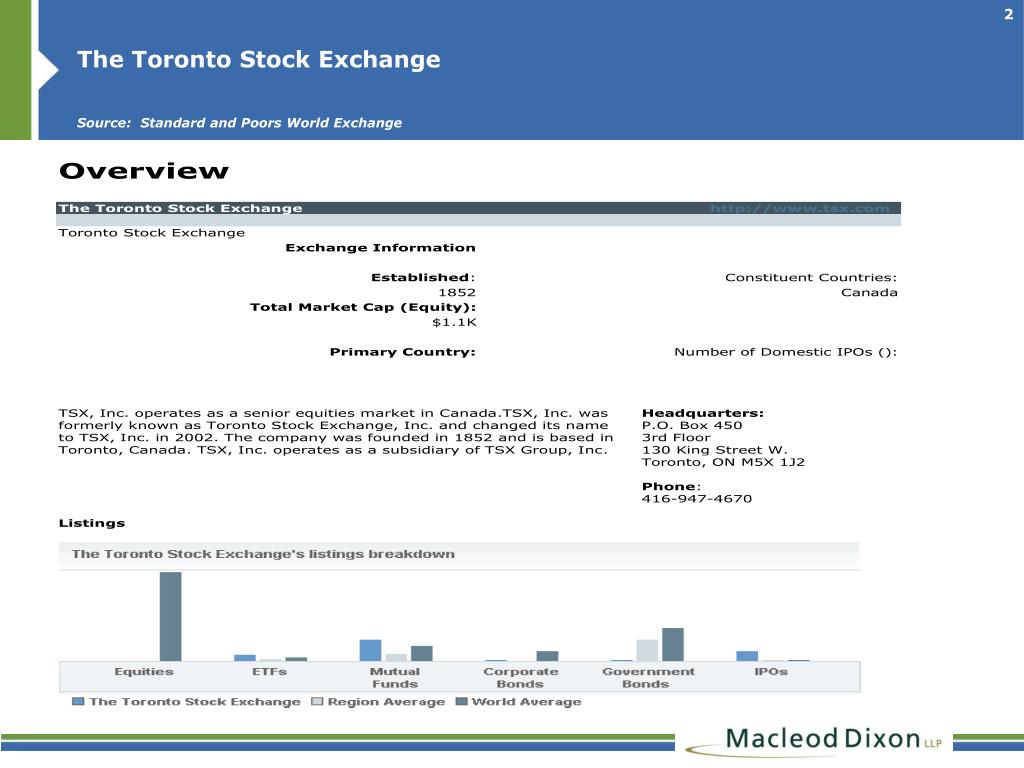Click the 'Phone:' label
This screenshot has width=1024, height=768.
click(x=671, y=487)
